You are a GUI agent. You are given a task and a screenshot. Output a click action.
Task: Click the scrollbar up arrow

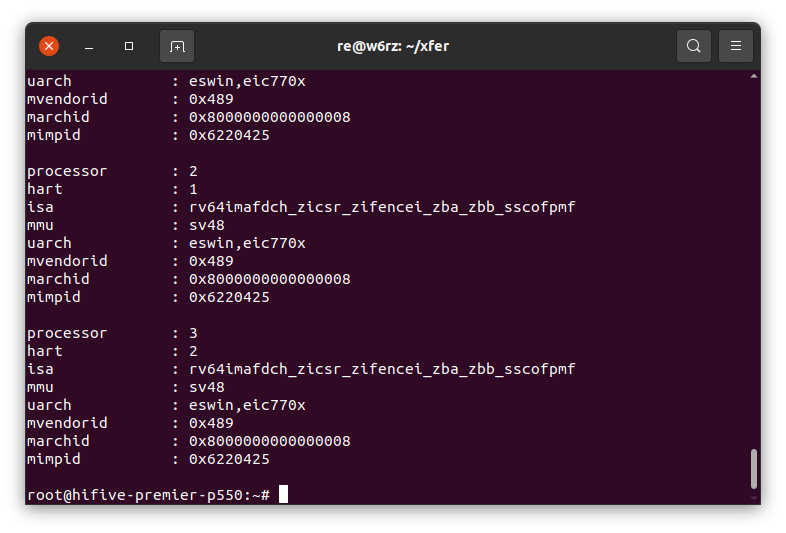pyautogui.click(x=753, y=76)
